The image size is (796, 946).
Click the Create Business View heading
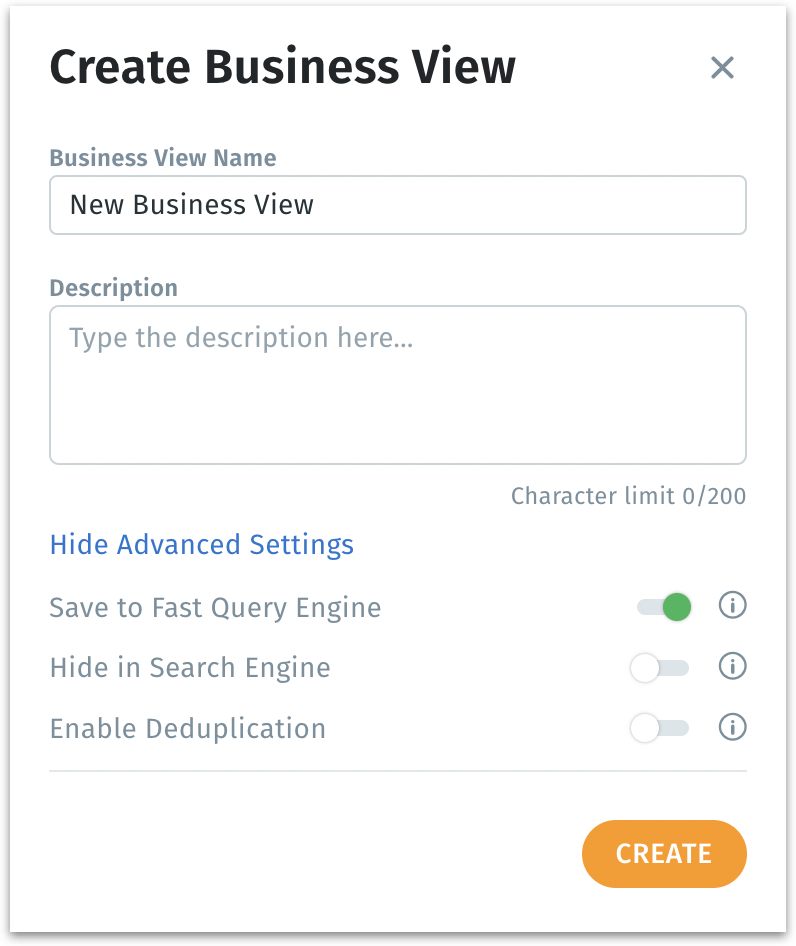(x=283, y=68)
